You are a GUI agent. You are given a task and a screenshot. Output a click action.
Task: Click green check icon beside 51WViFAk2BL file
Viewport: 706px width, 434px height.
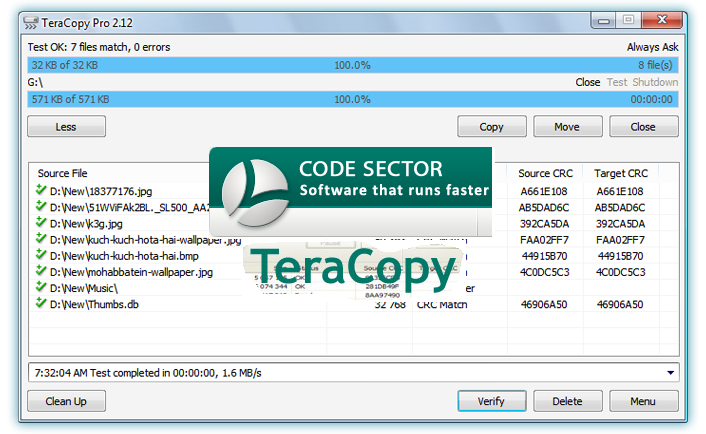41,206
